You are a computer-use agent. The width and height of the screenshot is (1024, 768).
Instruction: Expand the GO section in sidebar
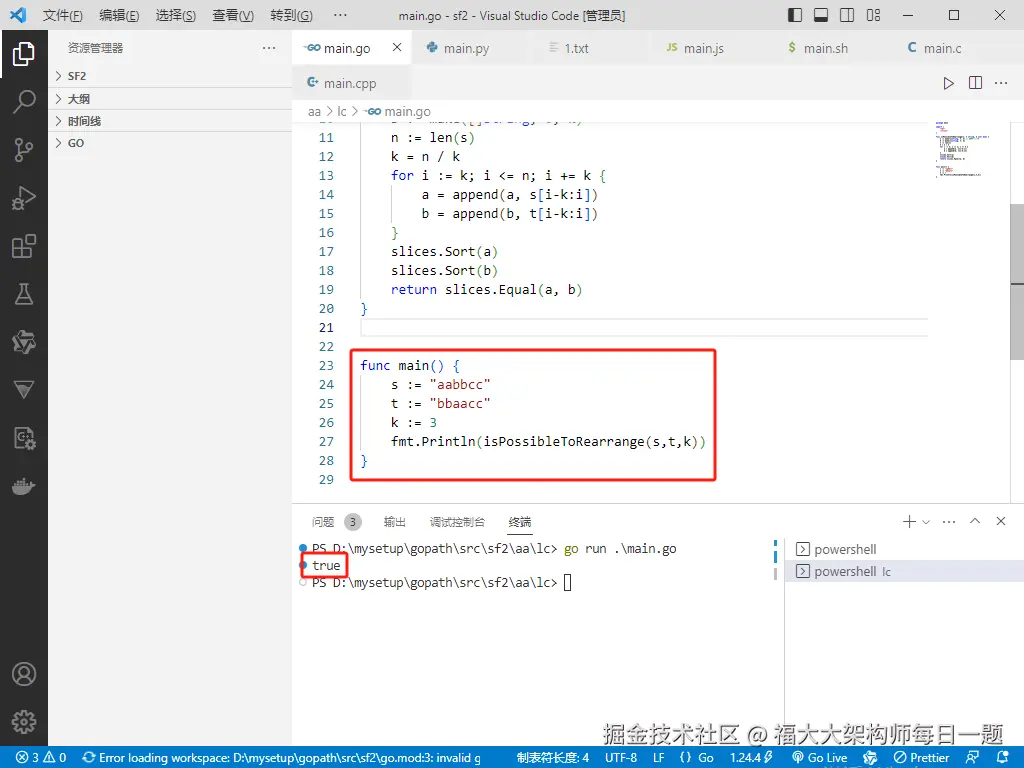coord(170,143)
